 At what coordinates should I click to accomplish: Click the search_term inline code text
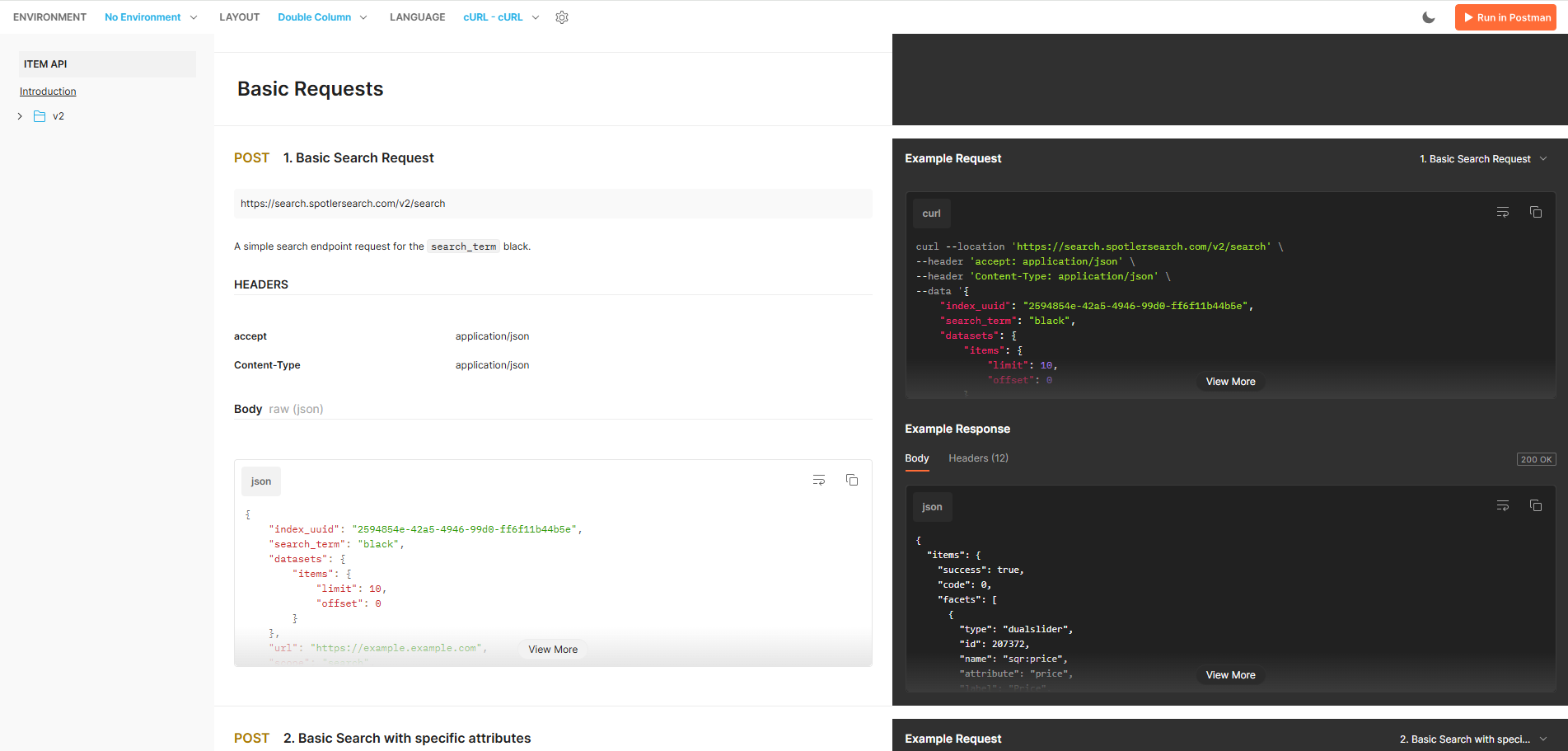pyautogui.click(x=464, y=246)
